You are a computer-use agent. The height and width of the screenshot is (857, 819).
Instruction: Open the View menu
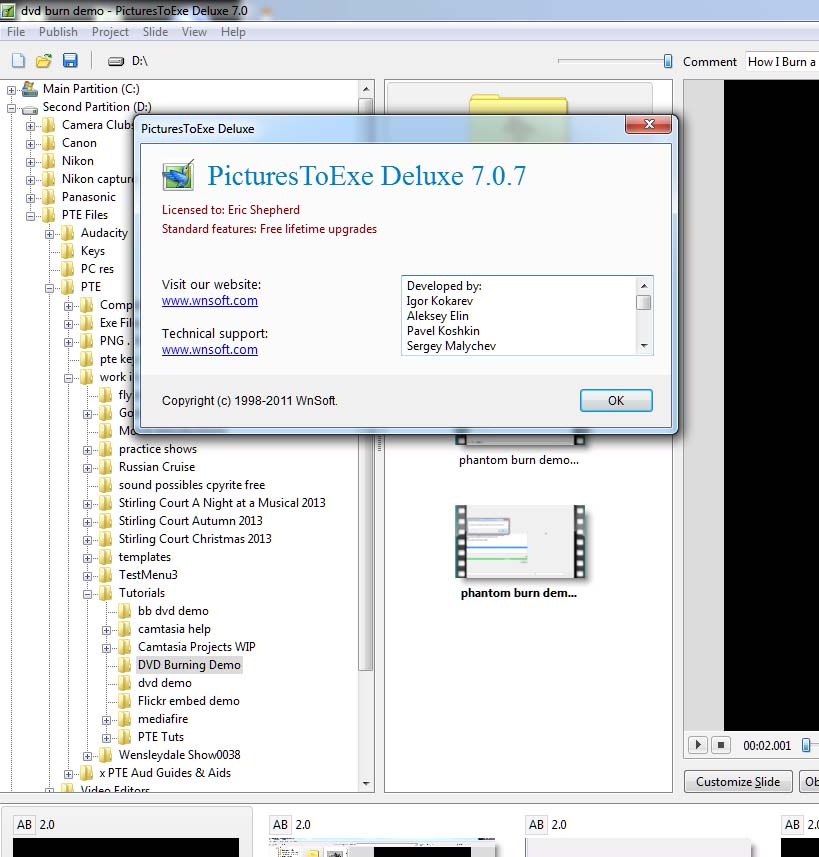[194, 32]
